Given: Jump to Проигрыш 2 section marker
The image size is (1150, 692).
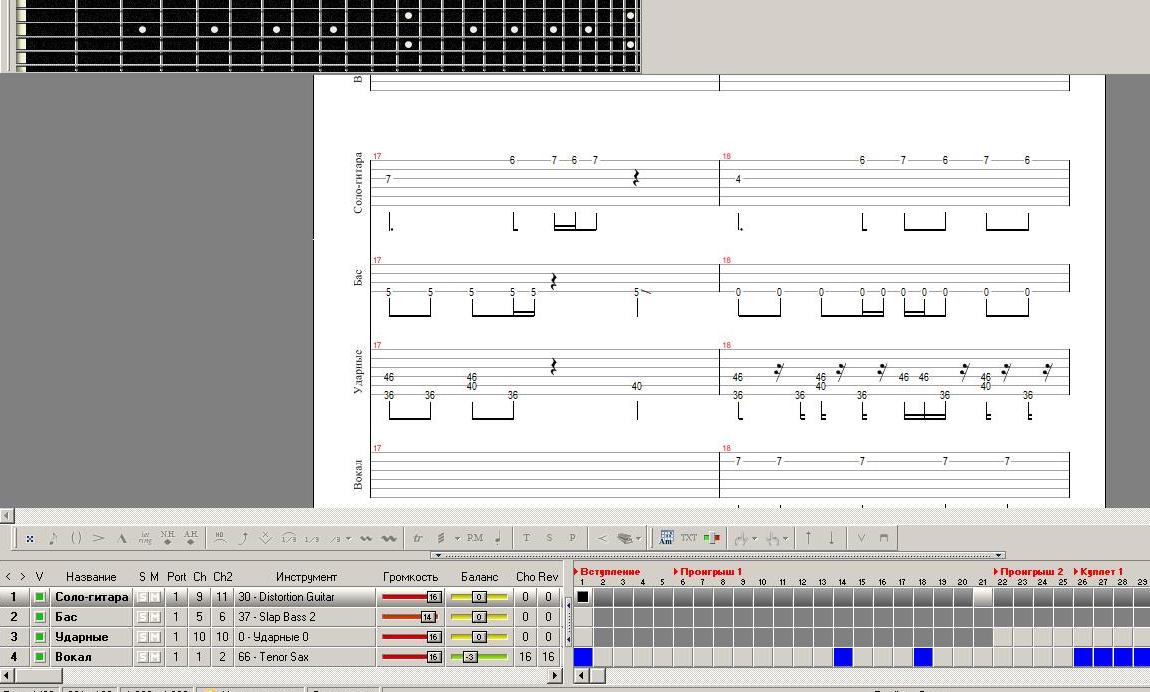Looking at the screenshot, I should tap(1028, 571).
